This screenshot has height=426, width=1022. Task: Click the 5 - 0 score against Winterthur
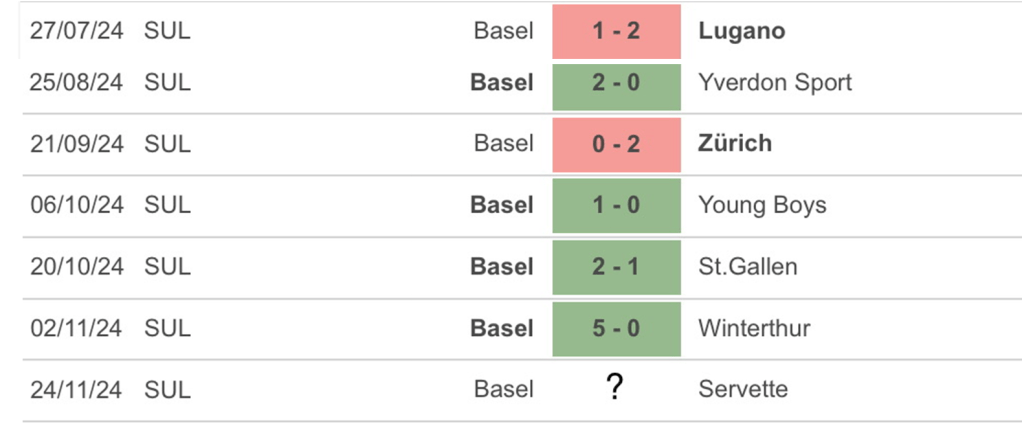pos(616,328)
